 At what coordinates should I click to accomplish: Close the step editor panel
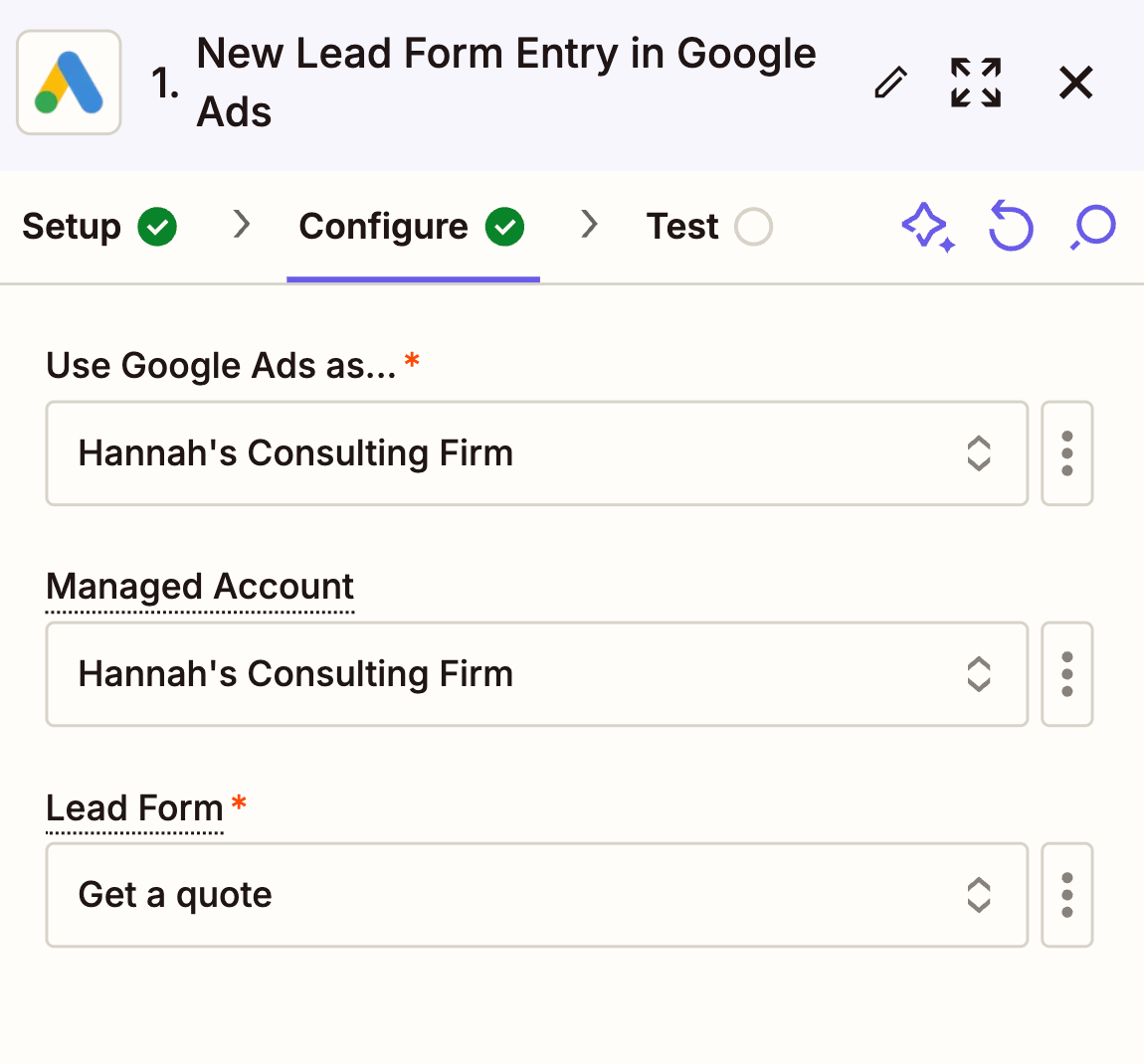1075,83
